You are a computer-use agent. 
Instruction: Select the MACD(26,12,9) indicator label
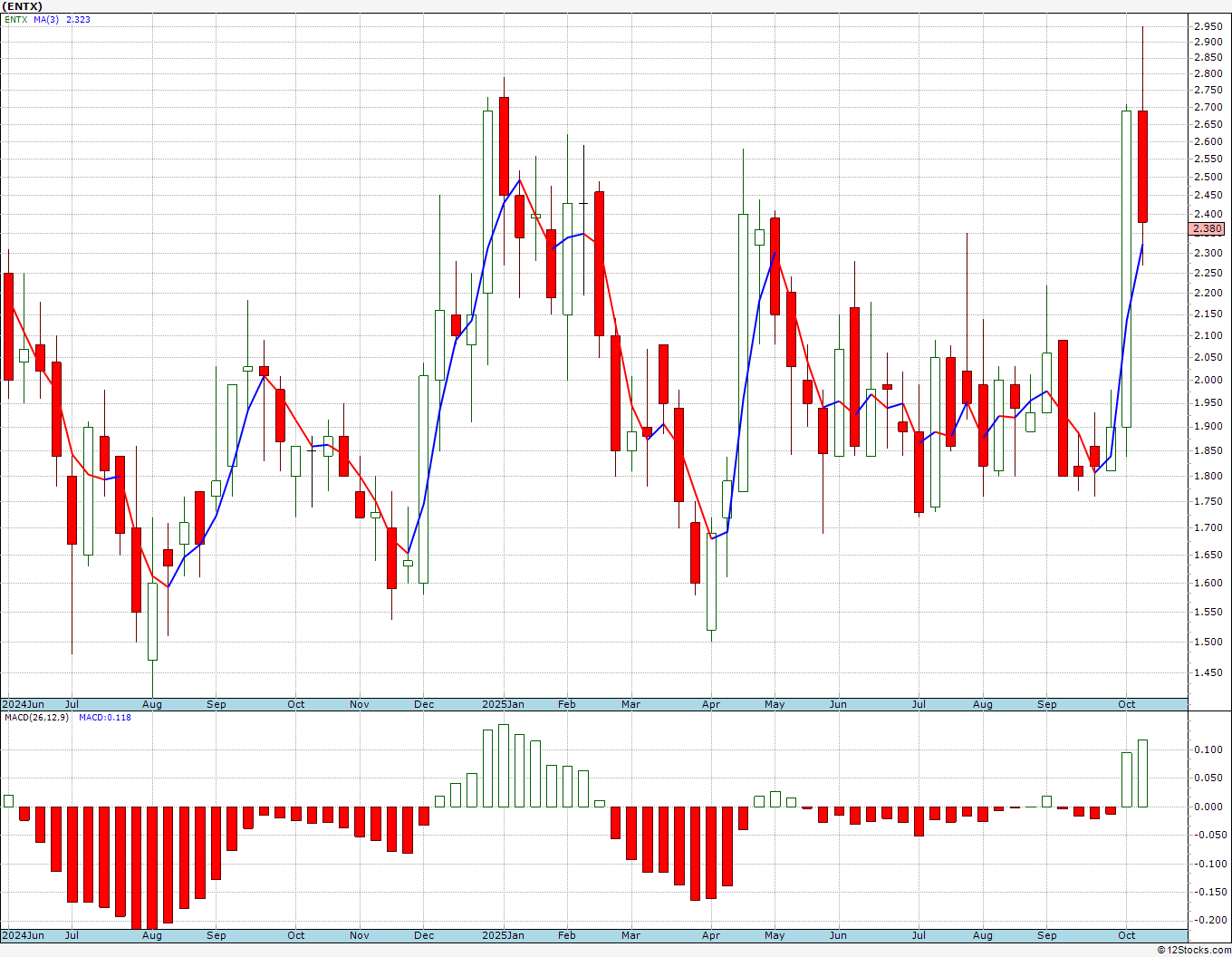click(36, 717)
